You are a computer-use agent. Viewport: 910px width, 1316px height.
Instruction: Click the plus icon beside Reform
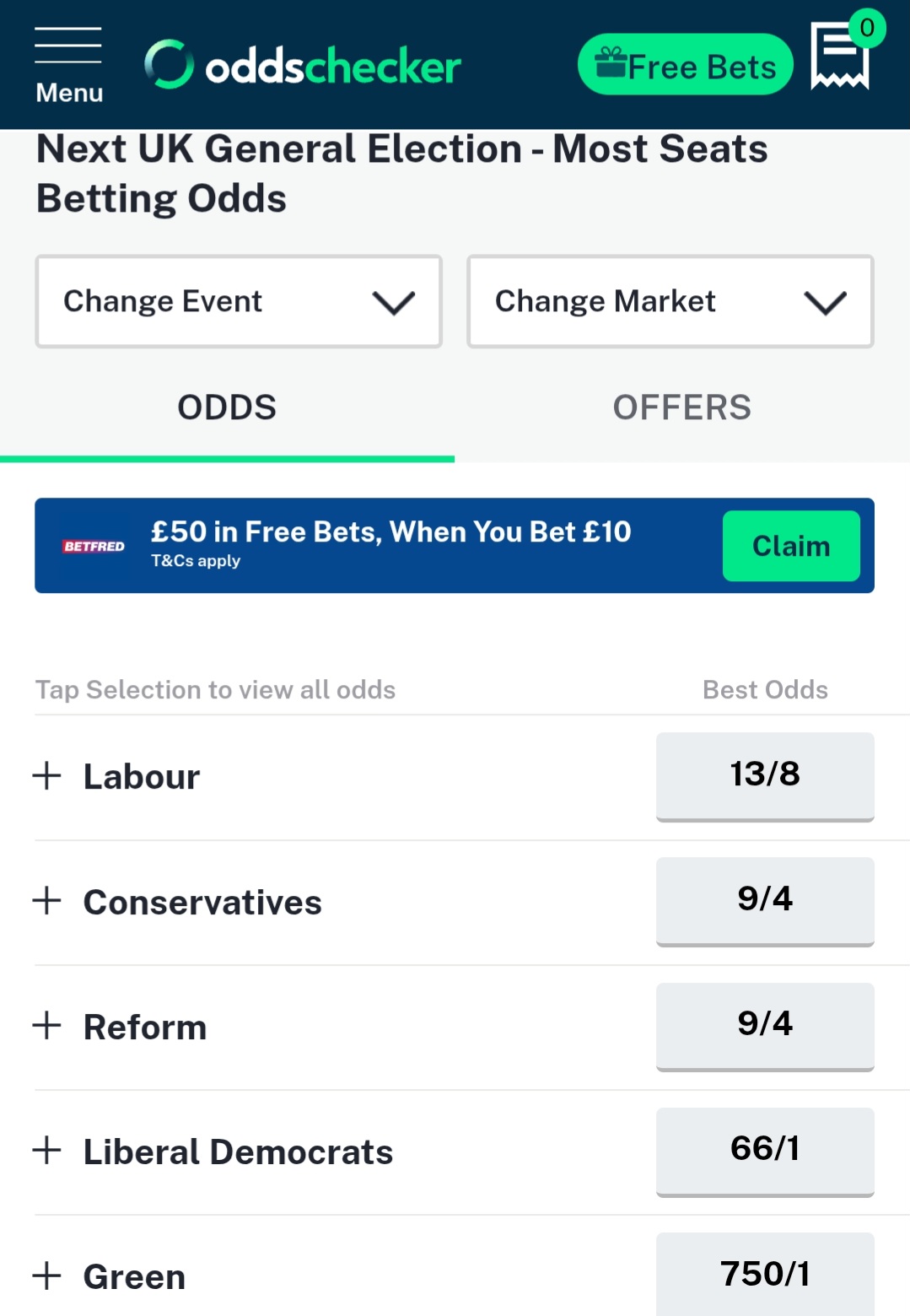(46, 1025)
